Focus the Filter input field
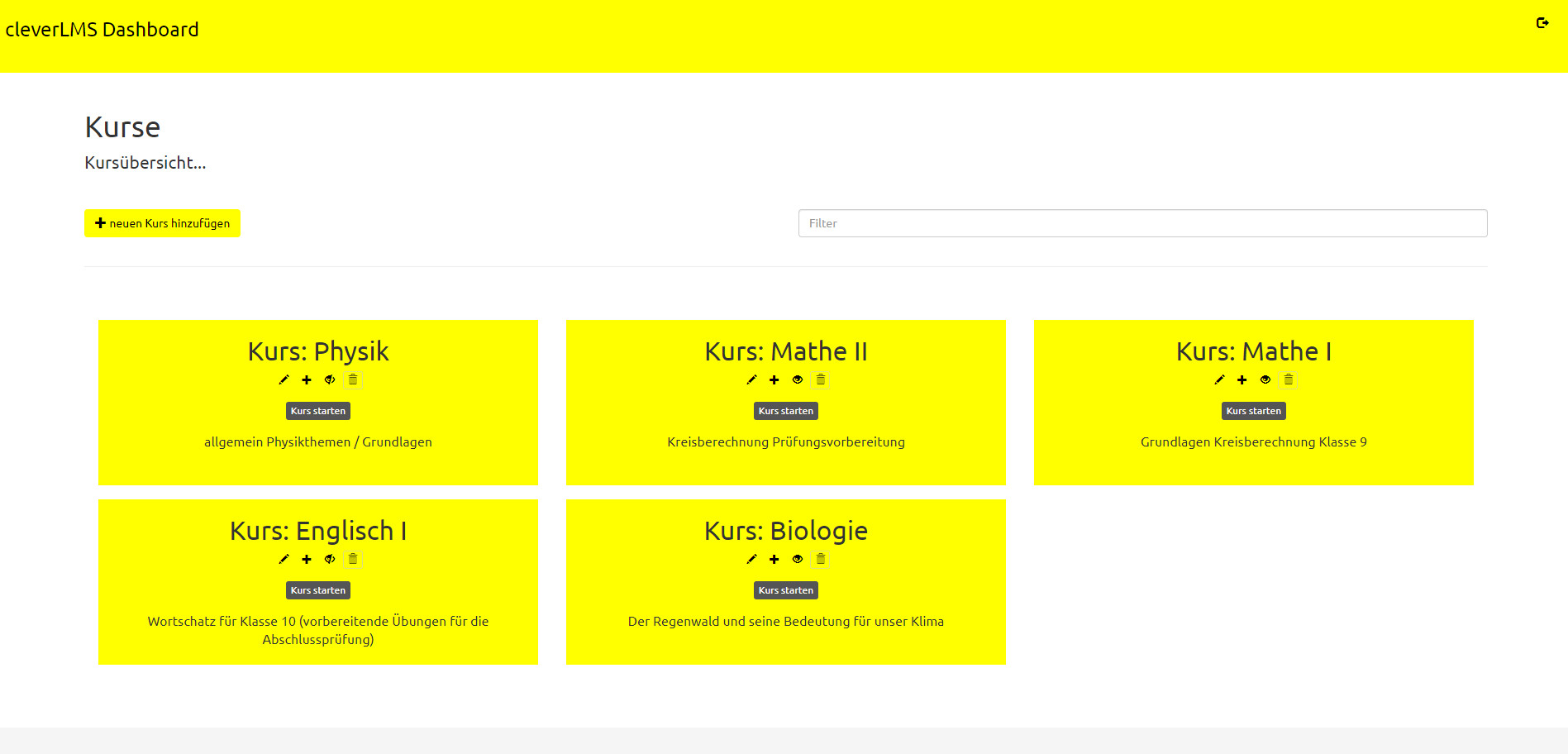The width and height of the screenshot is (1568, 754). pyautogui.click(x=1142, y=223)
